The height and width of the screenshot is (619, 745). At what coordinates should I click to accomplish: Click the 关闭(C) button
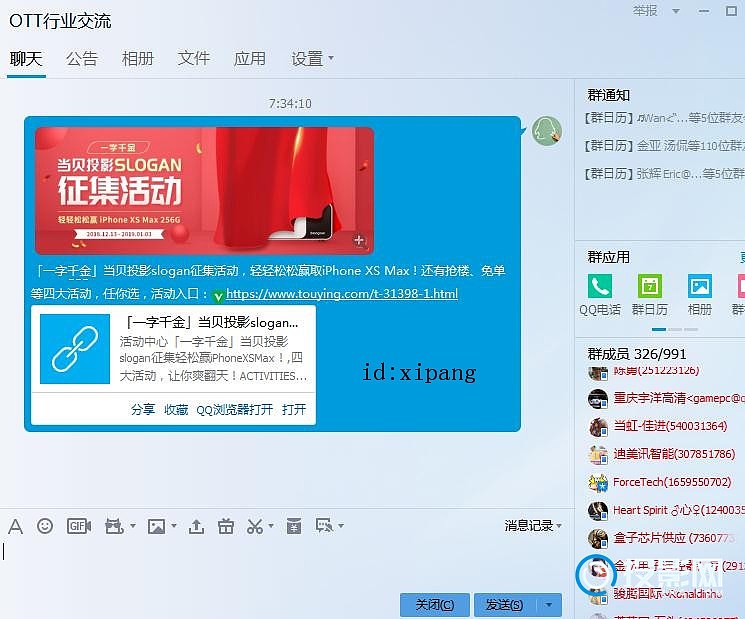[x=435, y=605]
